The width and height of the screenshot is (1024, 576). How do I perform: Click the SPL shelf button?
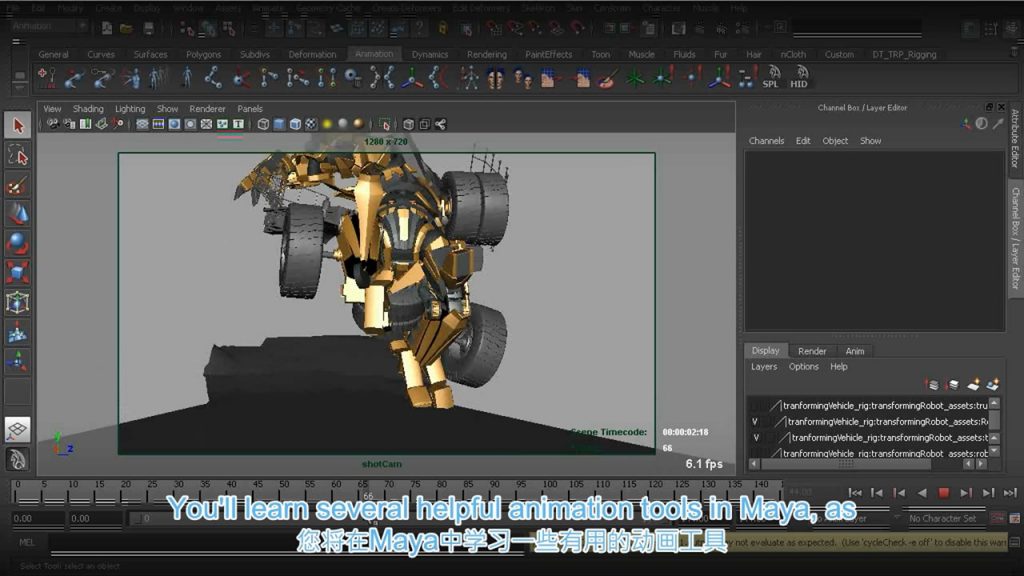(x=771, y=77)
